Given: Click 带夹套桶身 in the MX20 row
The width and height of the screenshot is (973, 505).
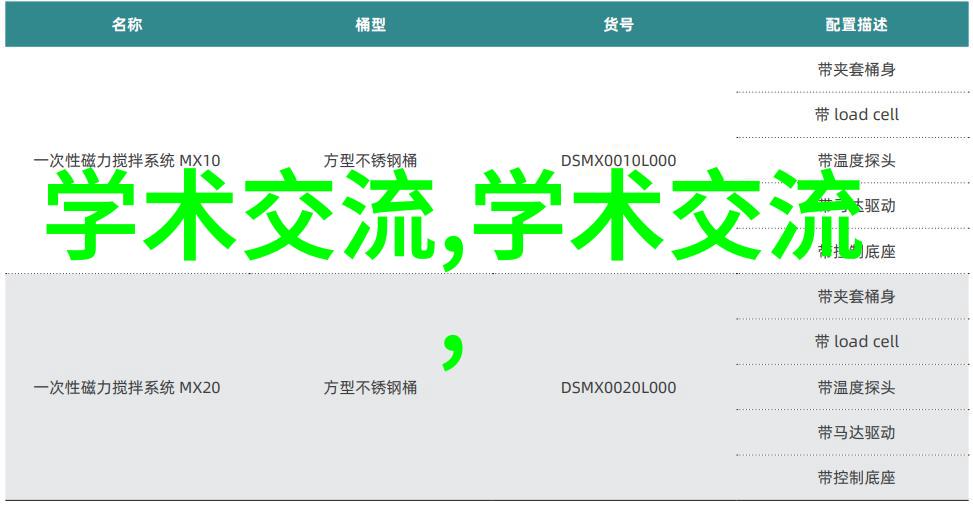Looking at the screenshot, I should point(856,297).
